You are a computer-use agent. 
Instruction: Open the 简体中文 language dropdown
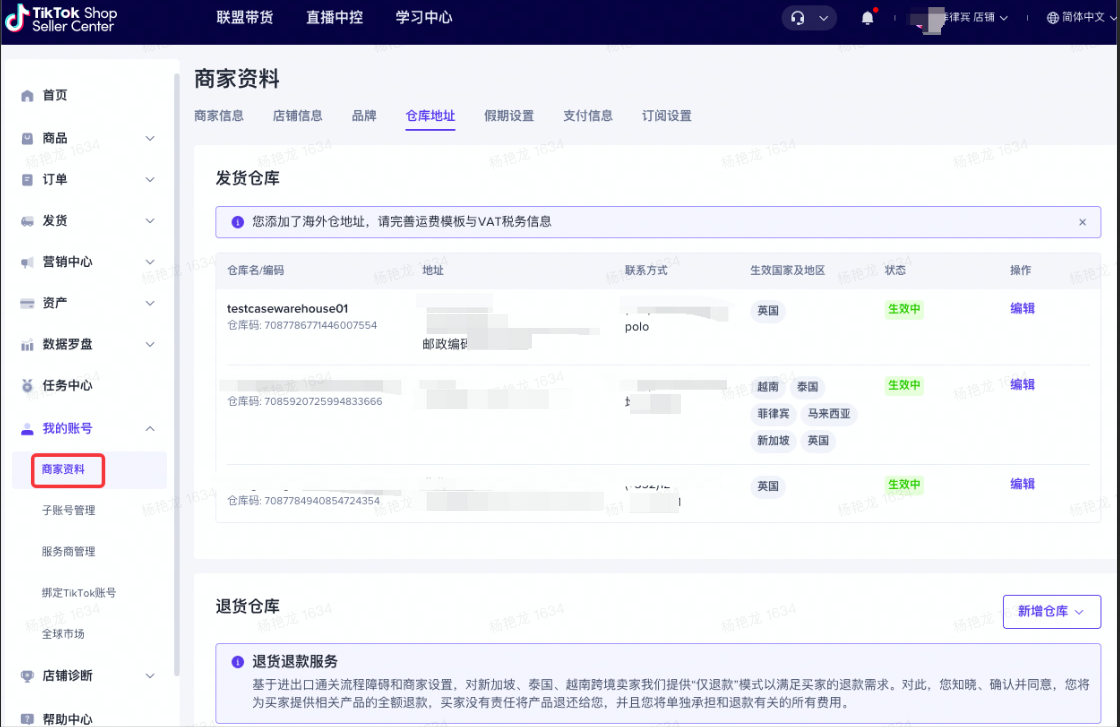point(1081,18)
